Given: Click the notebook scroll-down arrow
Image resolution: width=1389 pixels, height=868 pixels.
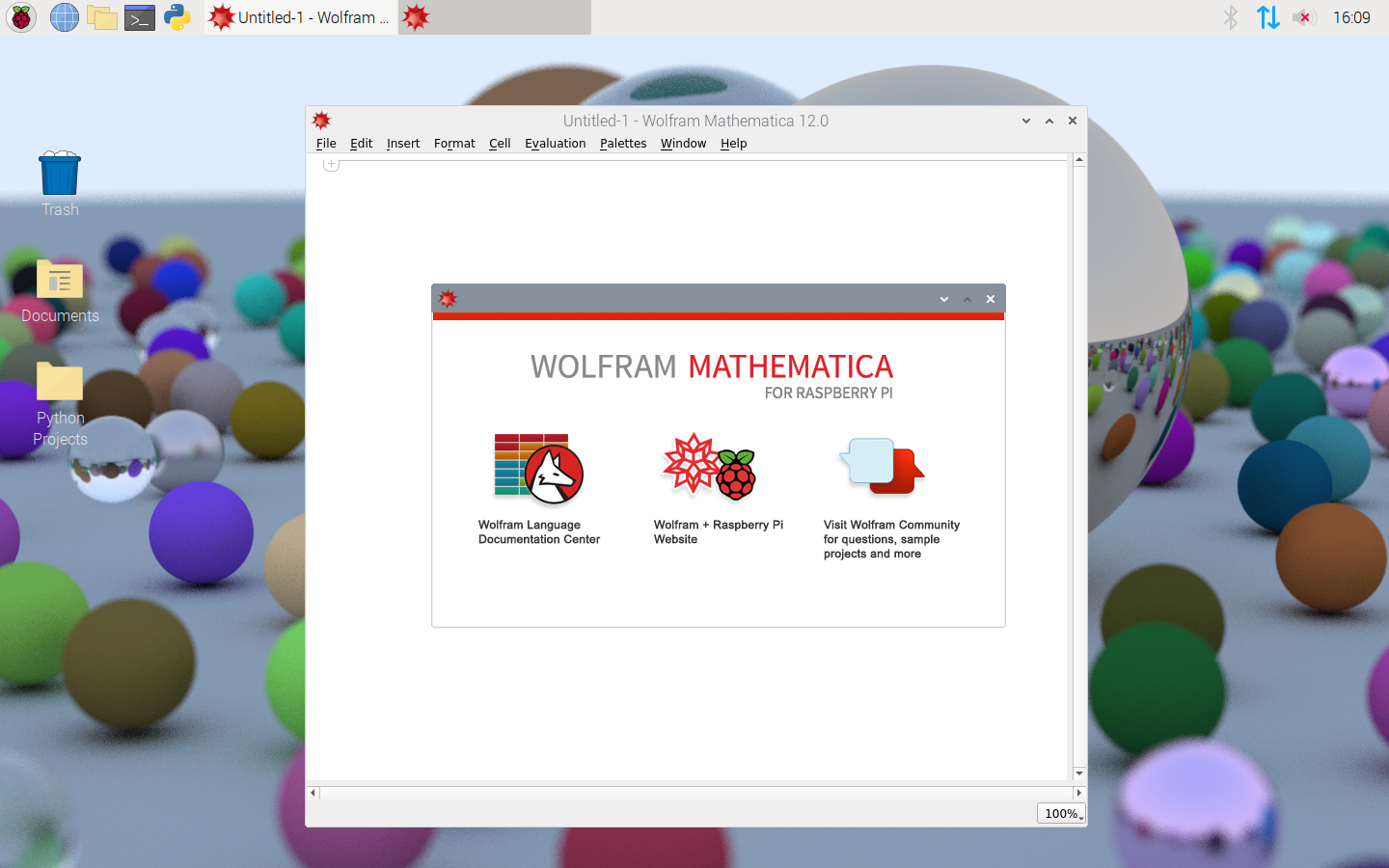Looking at the screenshot, I should click(1079, 773).
